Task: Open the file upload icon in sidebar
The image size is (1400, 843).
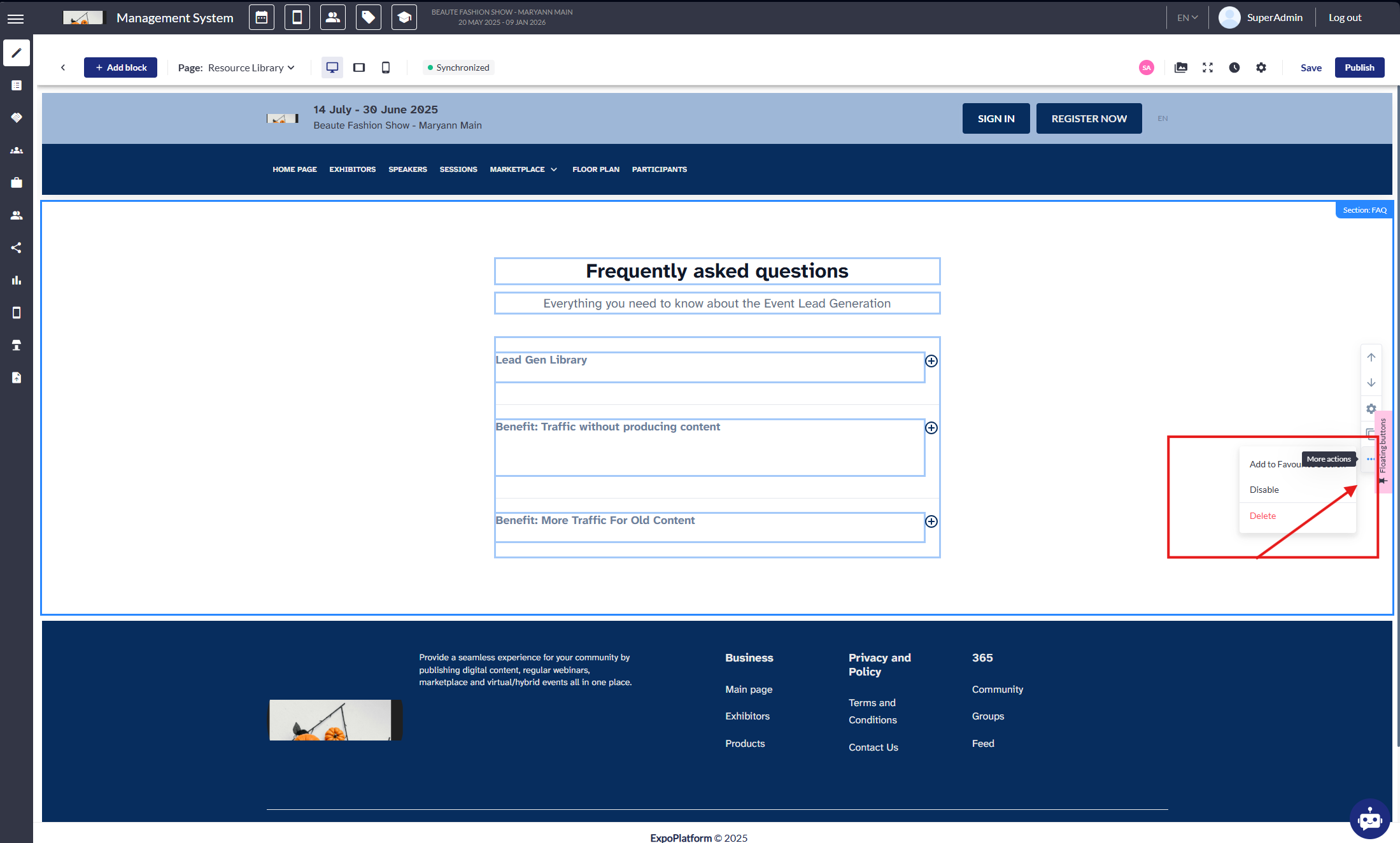Action: [17, 378]
